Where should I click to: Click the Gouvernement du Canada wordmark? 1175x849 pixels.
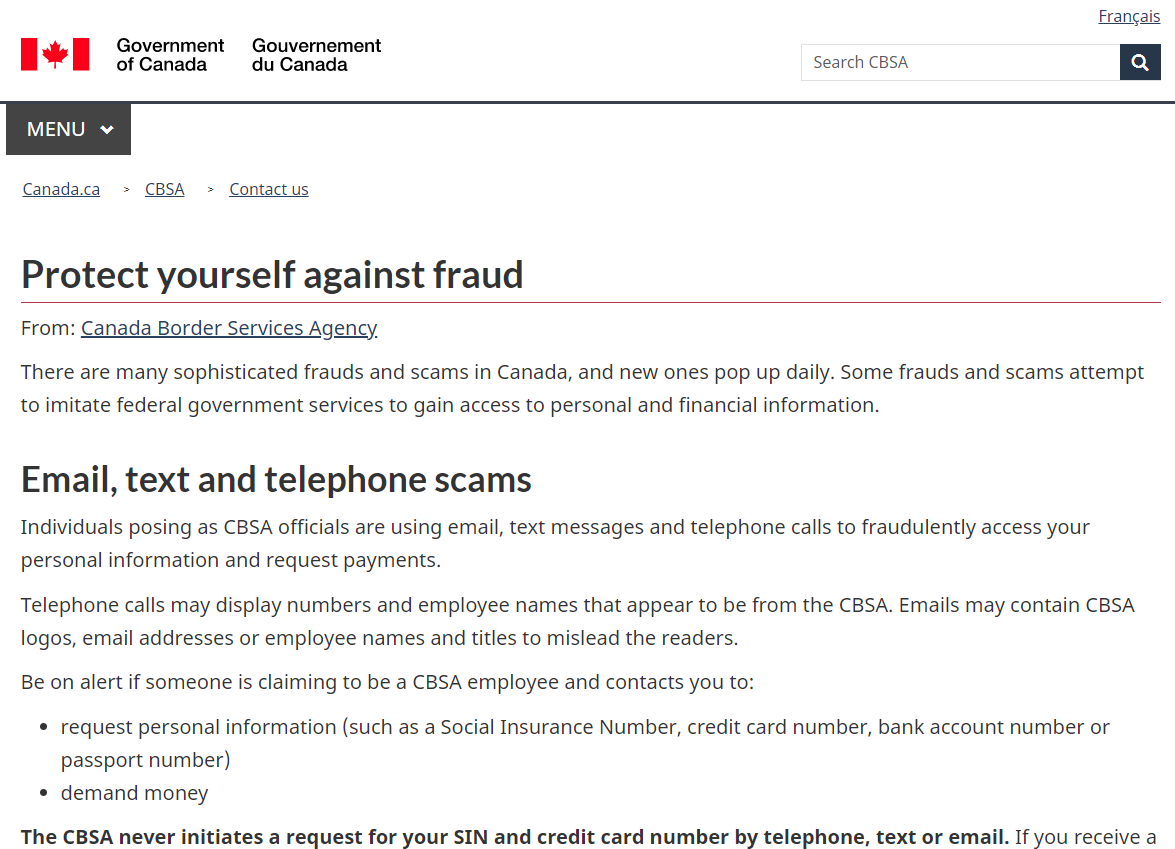pyautogui.click(x=316, y=55)
